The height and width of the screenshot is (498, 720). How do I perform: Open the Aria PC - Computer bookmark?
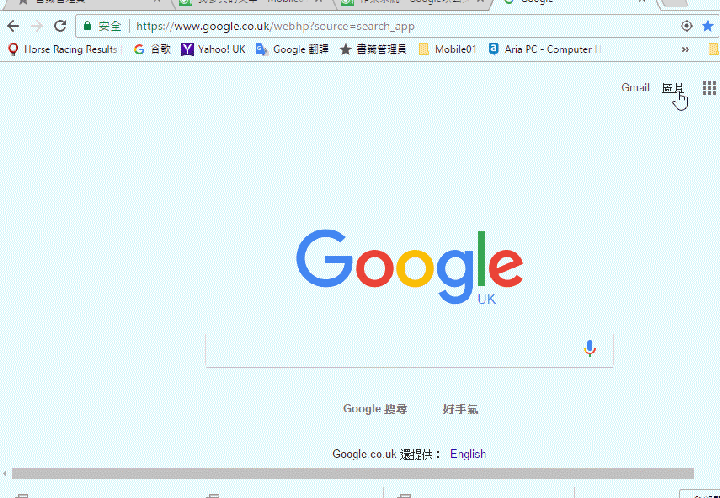click(x=545, y=49)
